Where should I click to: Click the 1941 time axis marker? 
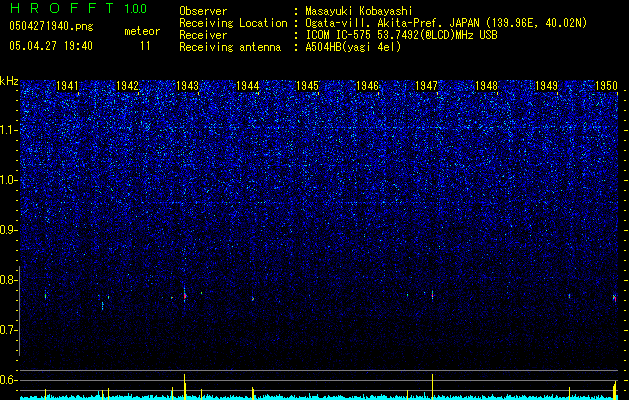tap(67, 85)
